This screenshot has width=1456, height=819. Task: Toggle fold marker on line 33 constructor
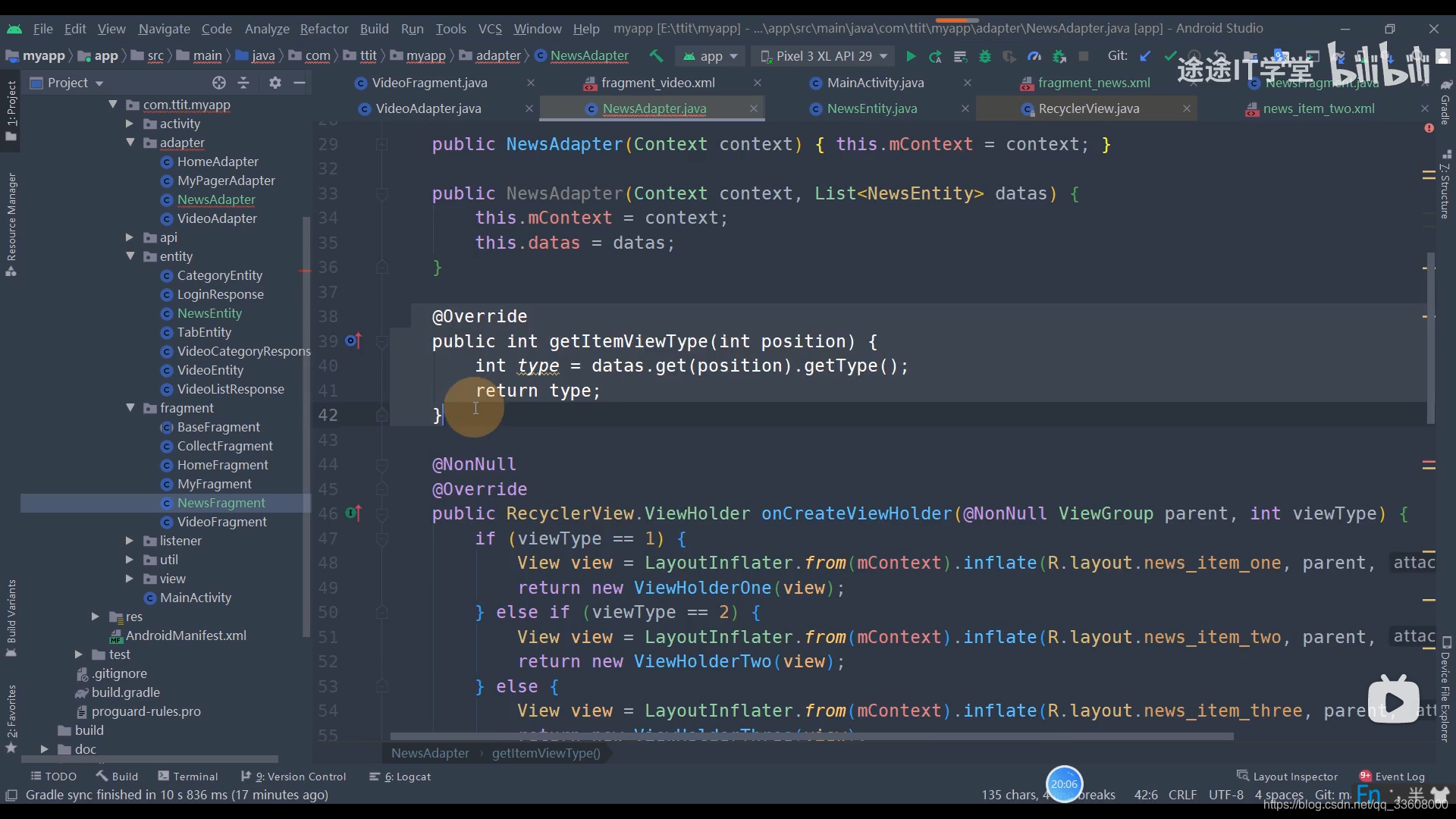382,193
